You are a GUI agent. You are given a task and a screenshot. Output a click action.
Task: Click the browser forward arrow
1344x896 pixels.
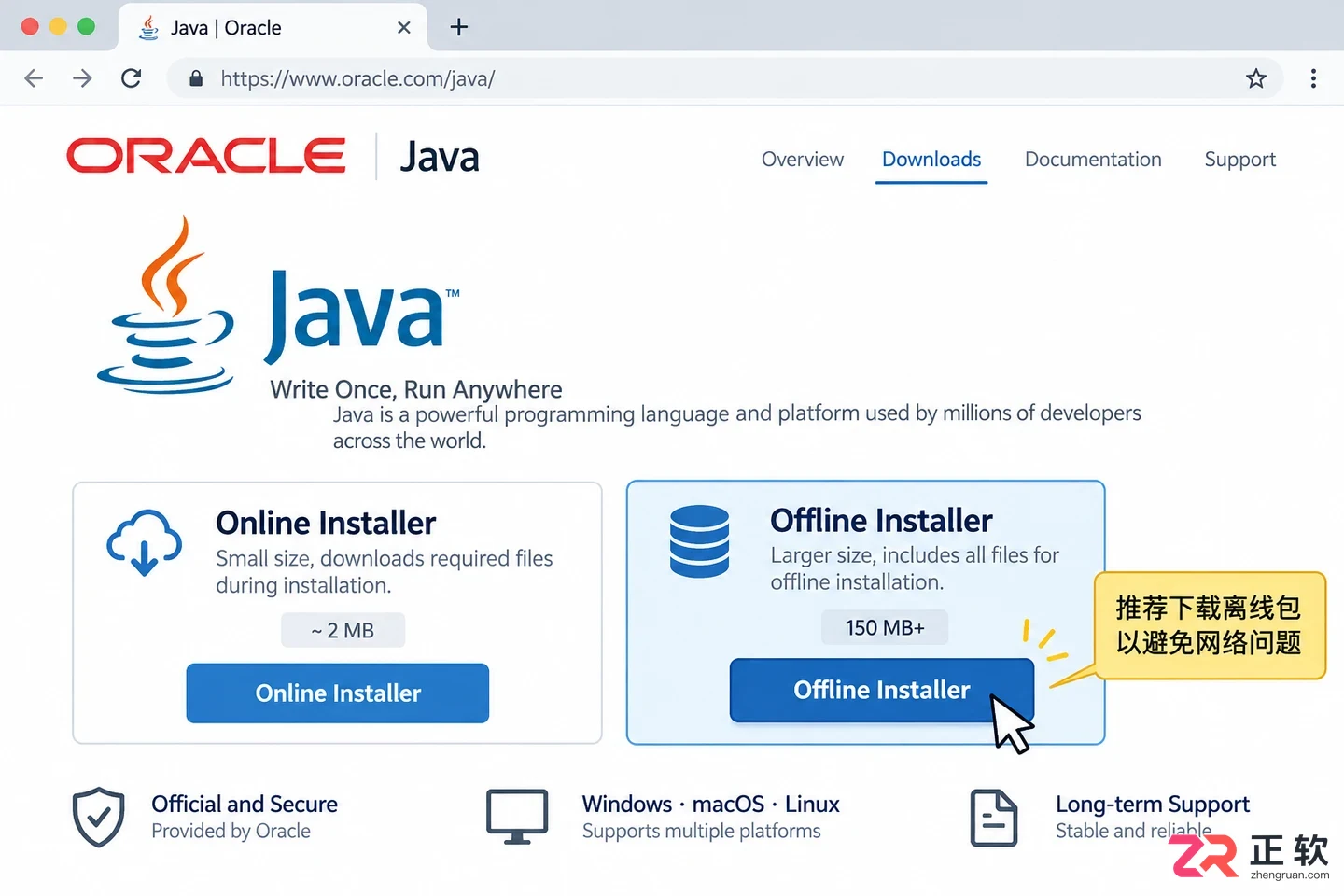pyautogui.click(x=82, y=78)
